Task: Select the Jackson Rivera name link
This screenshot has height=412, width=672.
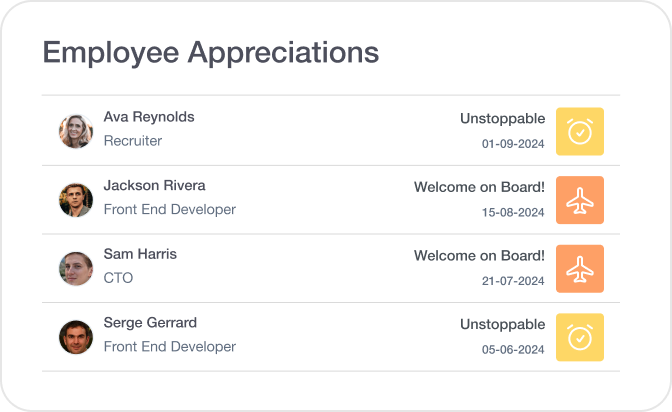Action: coord(154,186)
